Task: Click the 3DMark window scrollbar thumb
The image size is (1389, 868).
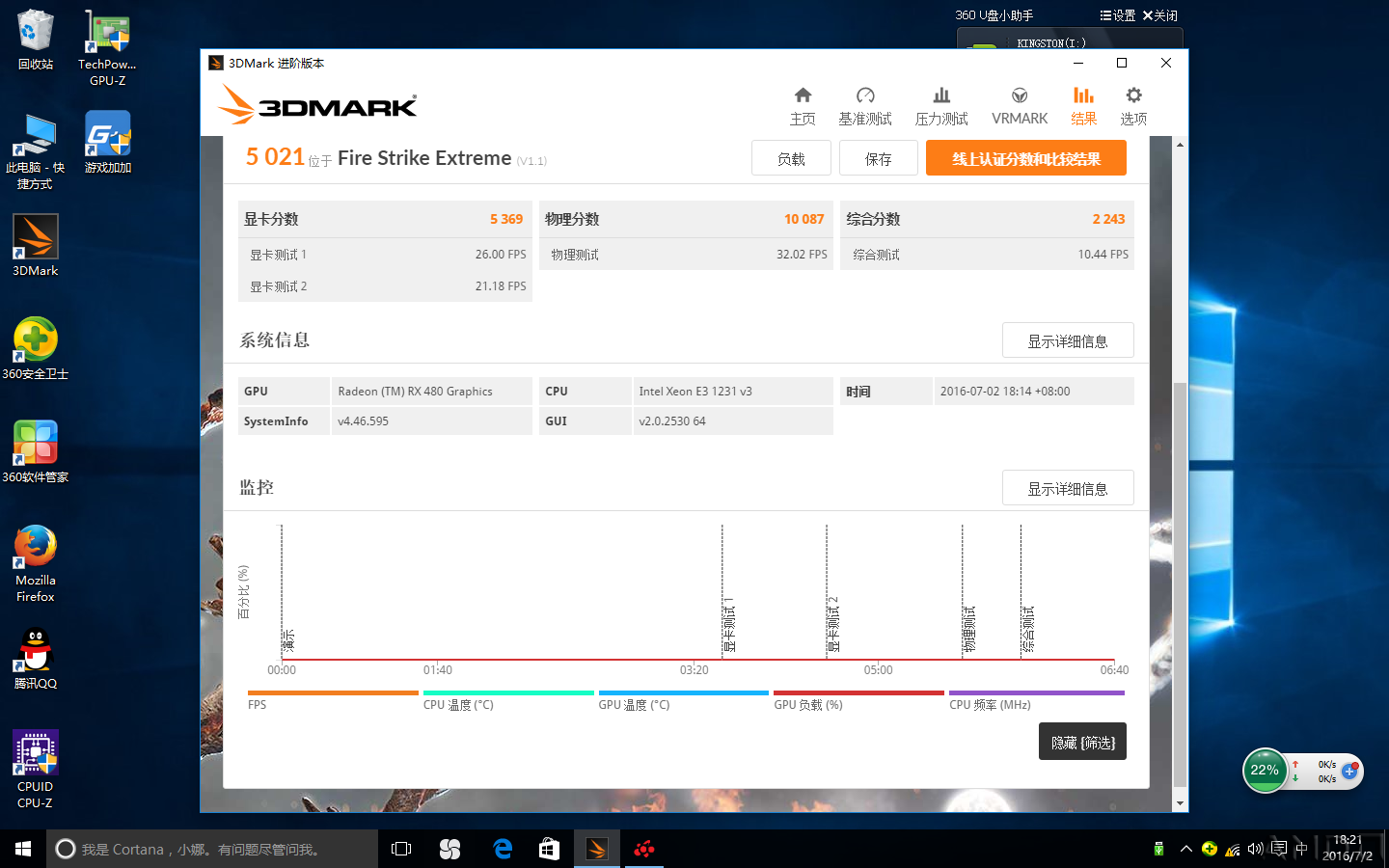Action: [x=1180, y=584]
